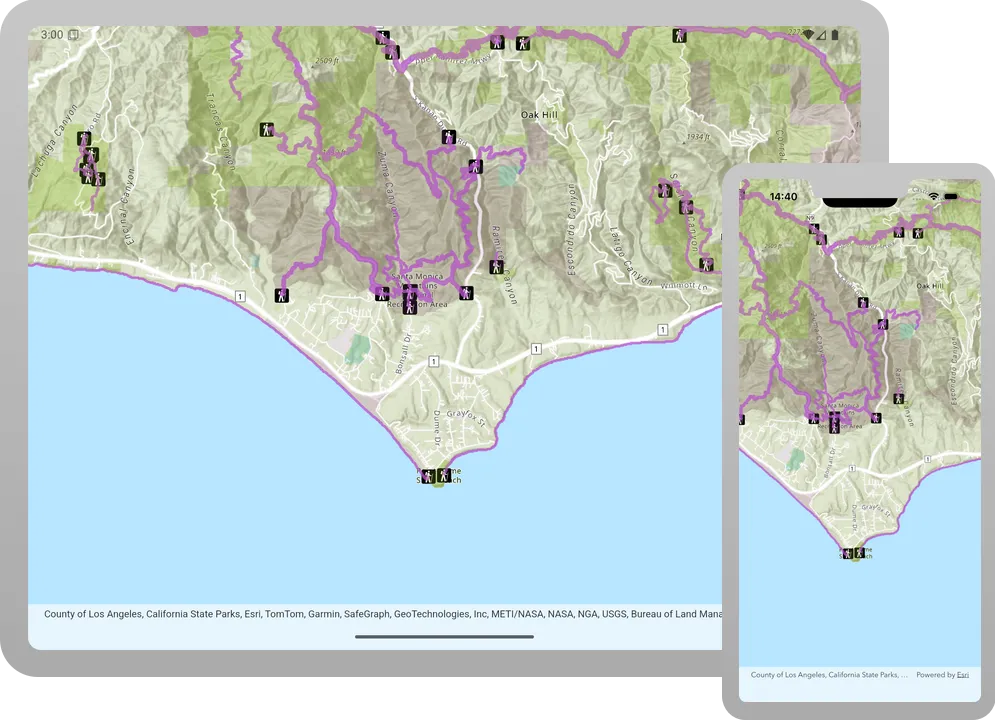Select the hiker icon just below Kanan Dr label on tablet
The image size is (995, 720).
click(x=449, y=137)
